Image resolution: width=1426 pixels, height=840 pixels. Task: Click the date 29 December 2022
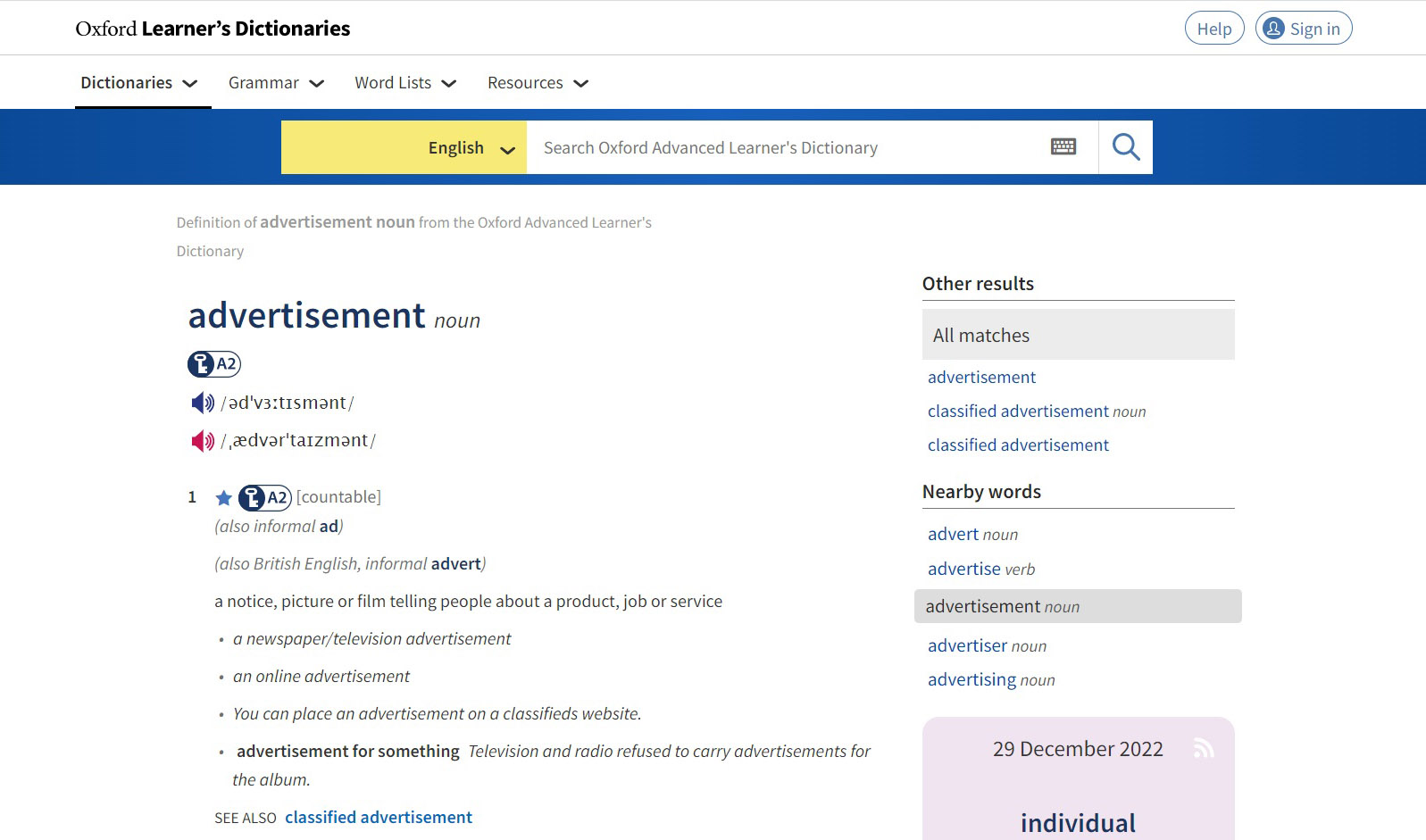click(1078, 749)
